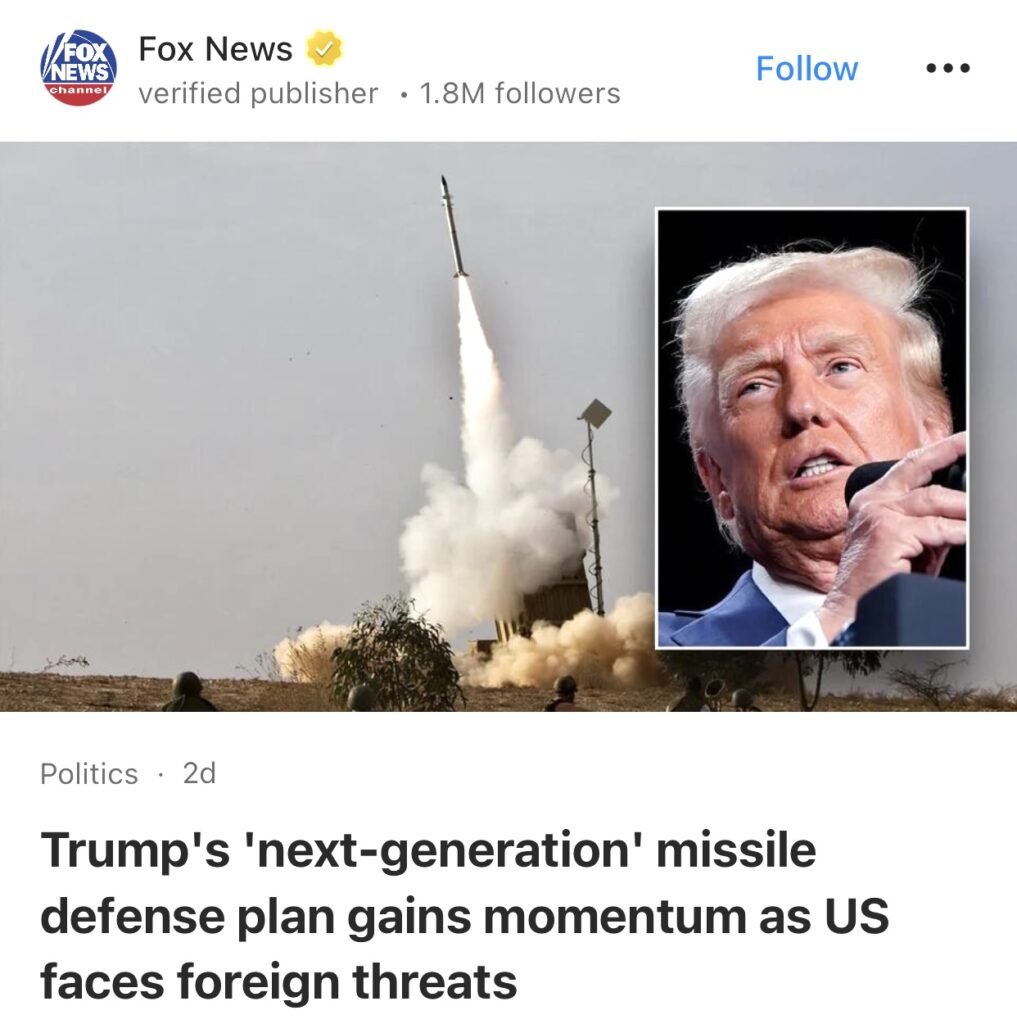1017x1024 pixels.
Task: Open the Fox News publisher name
Action: pyautogui.click(x=216, y=49)
